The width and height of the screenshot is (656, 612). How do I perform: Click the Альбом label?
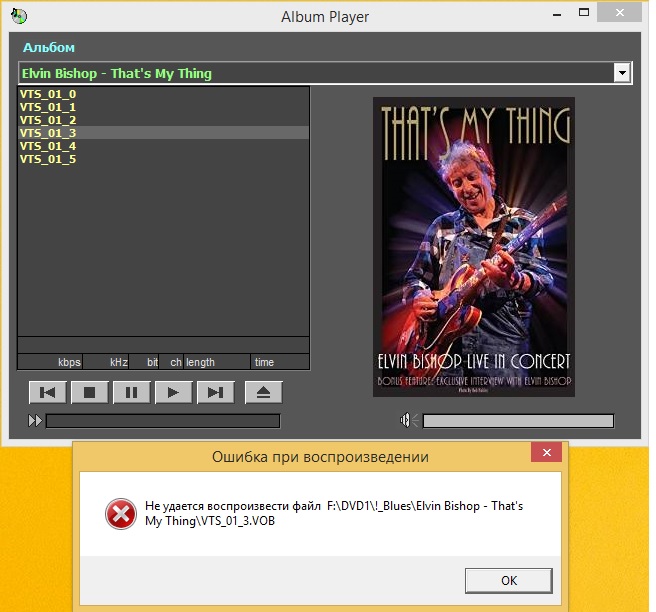[x=49, y=48]
